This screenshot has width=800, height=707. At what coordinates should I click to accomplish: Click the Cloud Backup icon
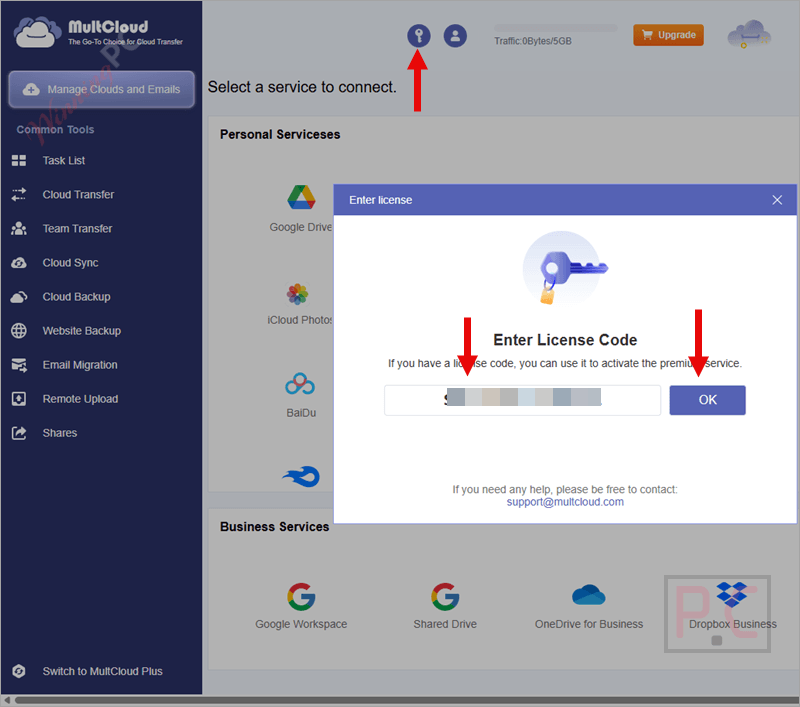pyautogui.click(x=19, y=297)
